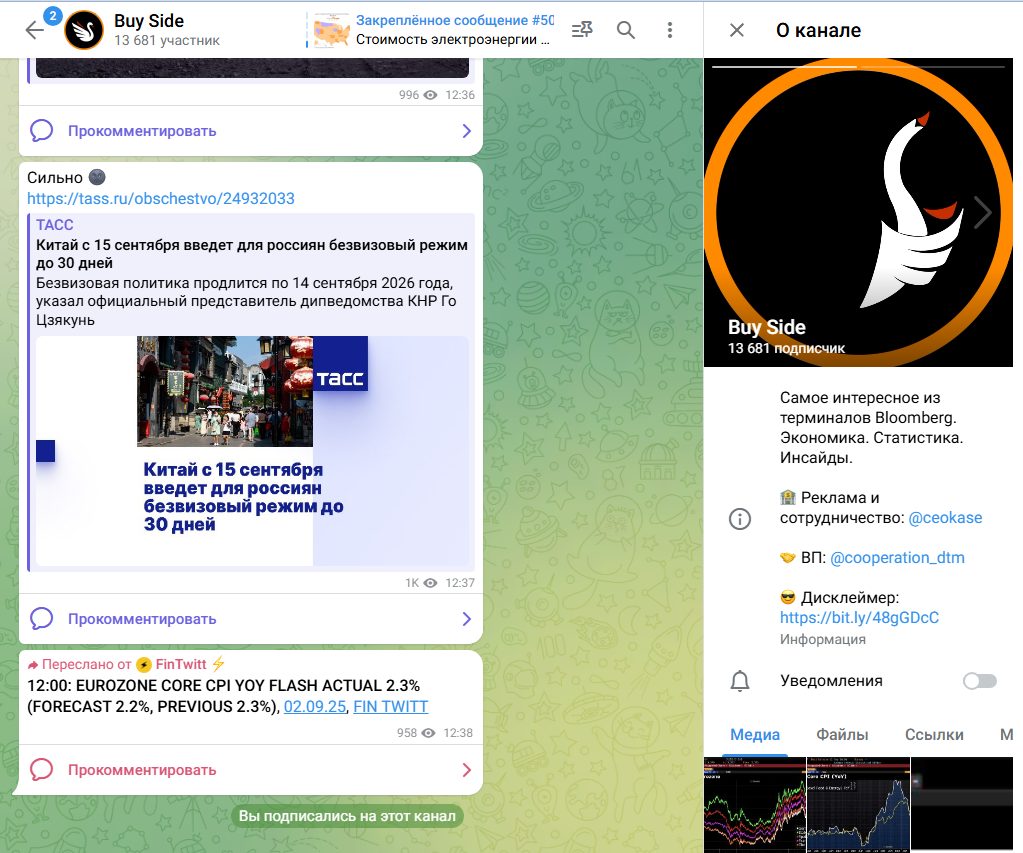Switch to the Медиа tab
The width and height of the screenshot is (1023, 853).
(x=755, y=735)
